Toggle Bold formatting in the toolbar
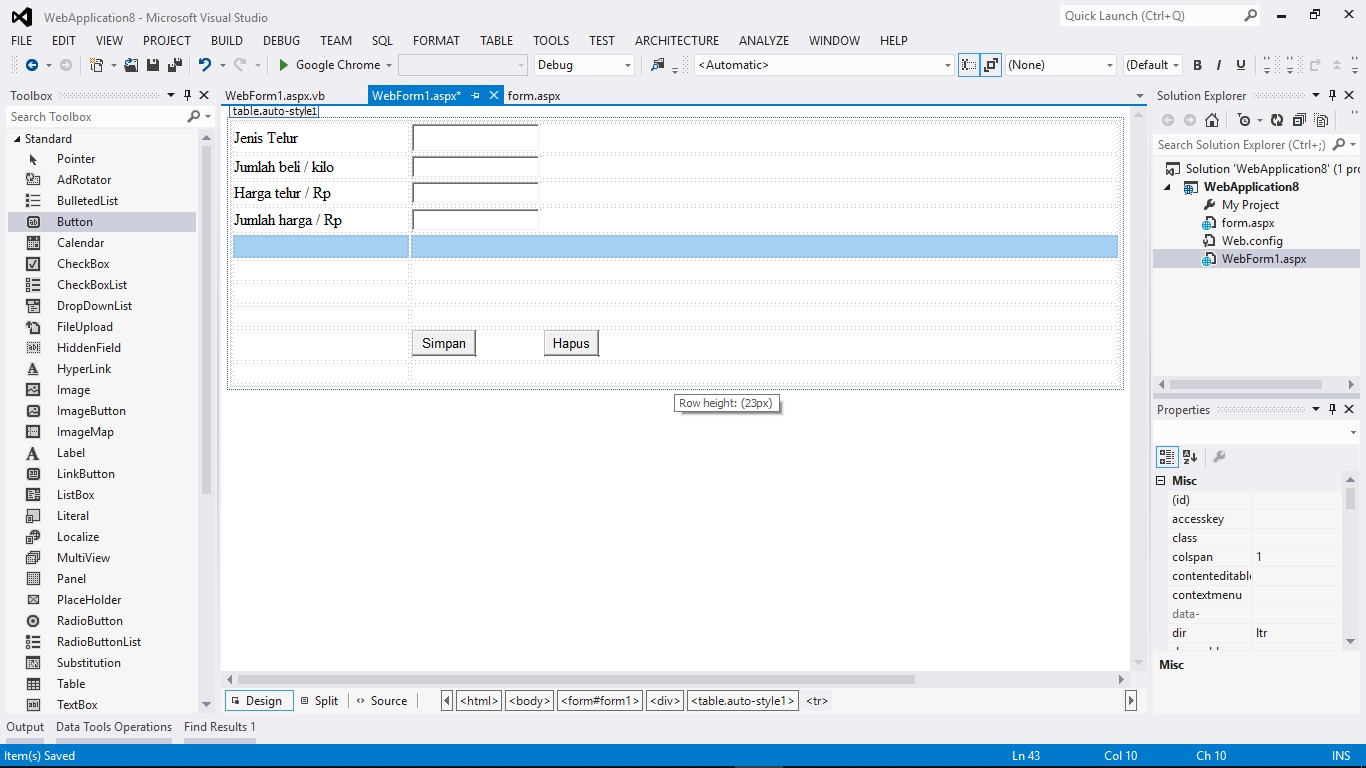Image resolution: width=1366 pixels, height=768 pixels. point(1196,64)
